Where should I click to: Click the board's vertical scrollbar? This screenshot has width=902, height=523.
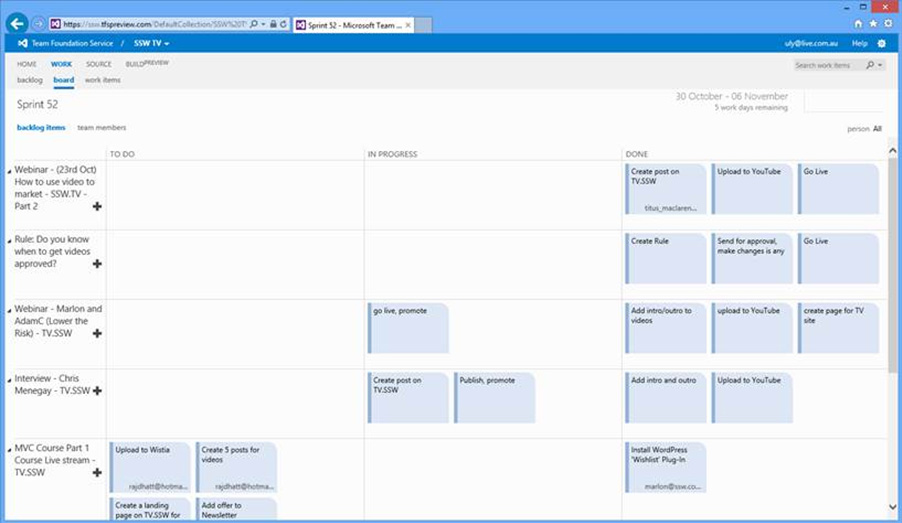point(892,260)
